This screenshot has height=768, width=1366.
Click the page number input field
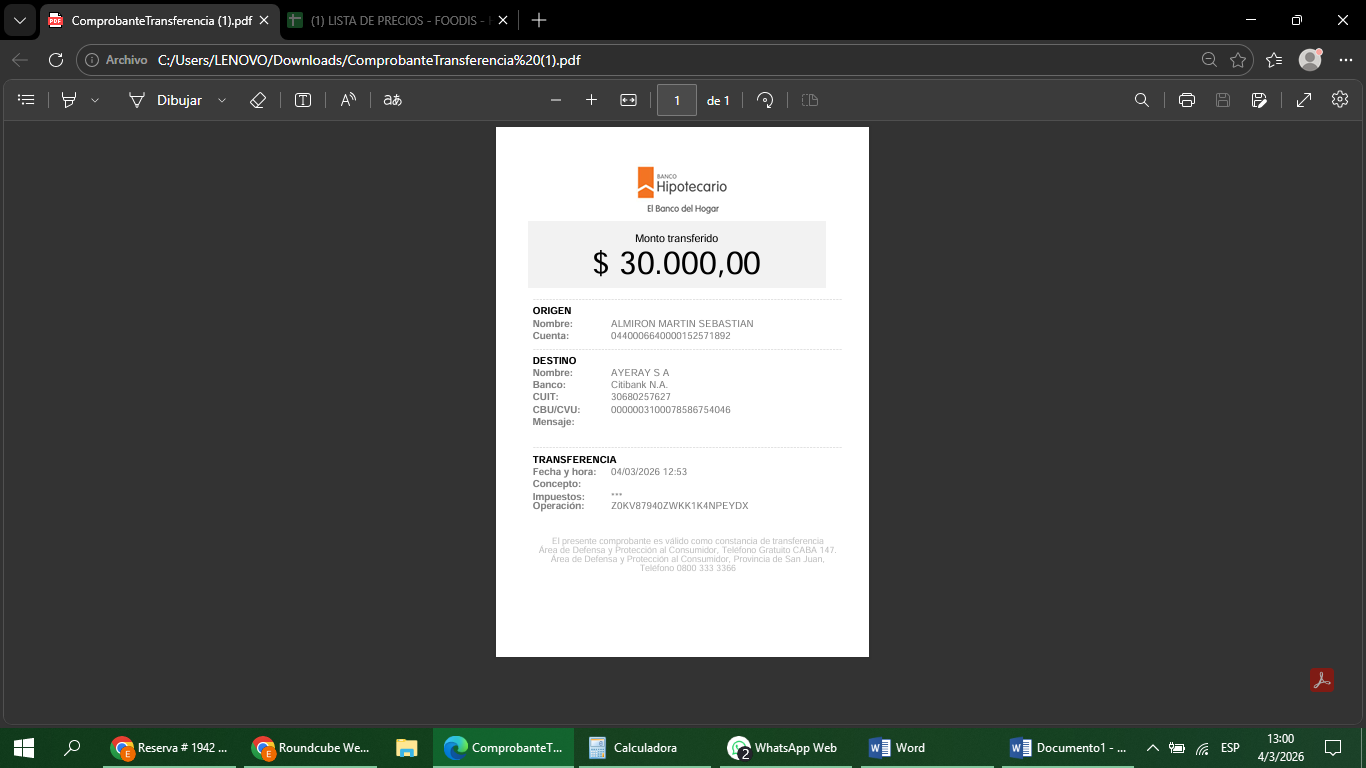(x=677, y=100)
